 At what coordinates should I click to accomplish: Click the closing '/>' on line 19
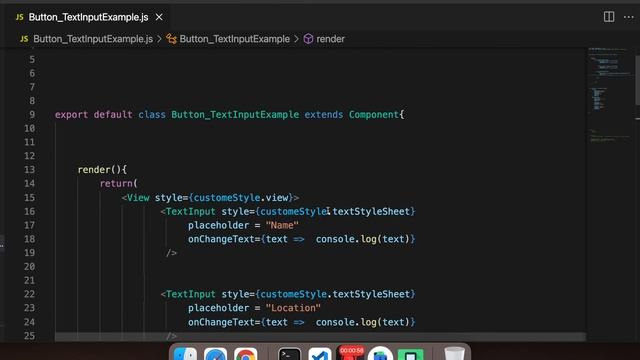pyautogui.click(x=171, y=253)
